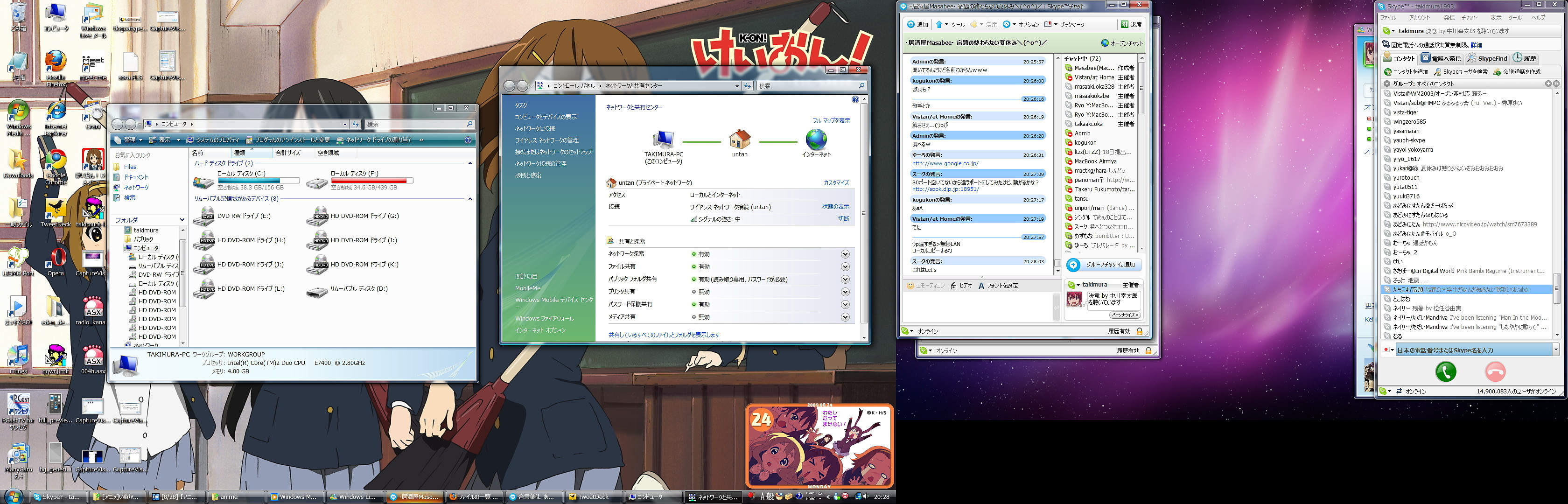Click 共有しているすべてのファイルとフォルダを表示します link

click(664, 335)
